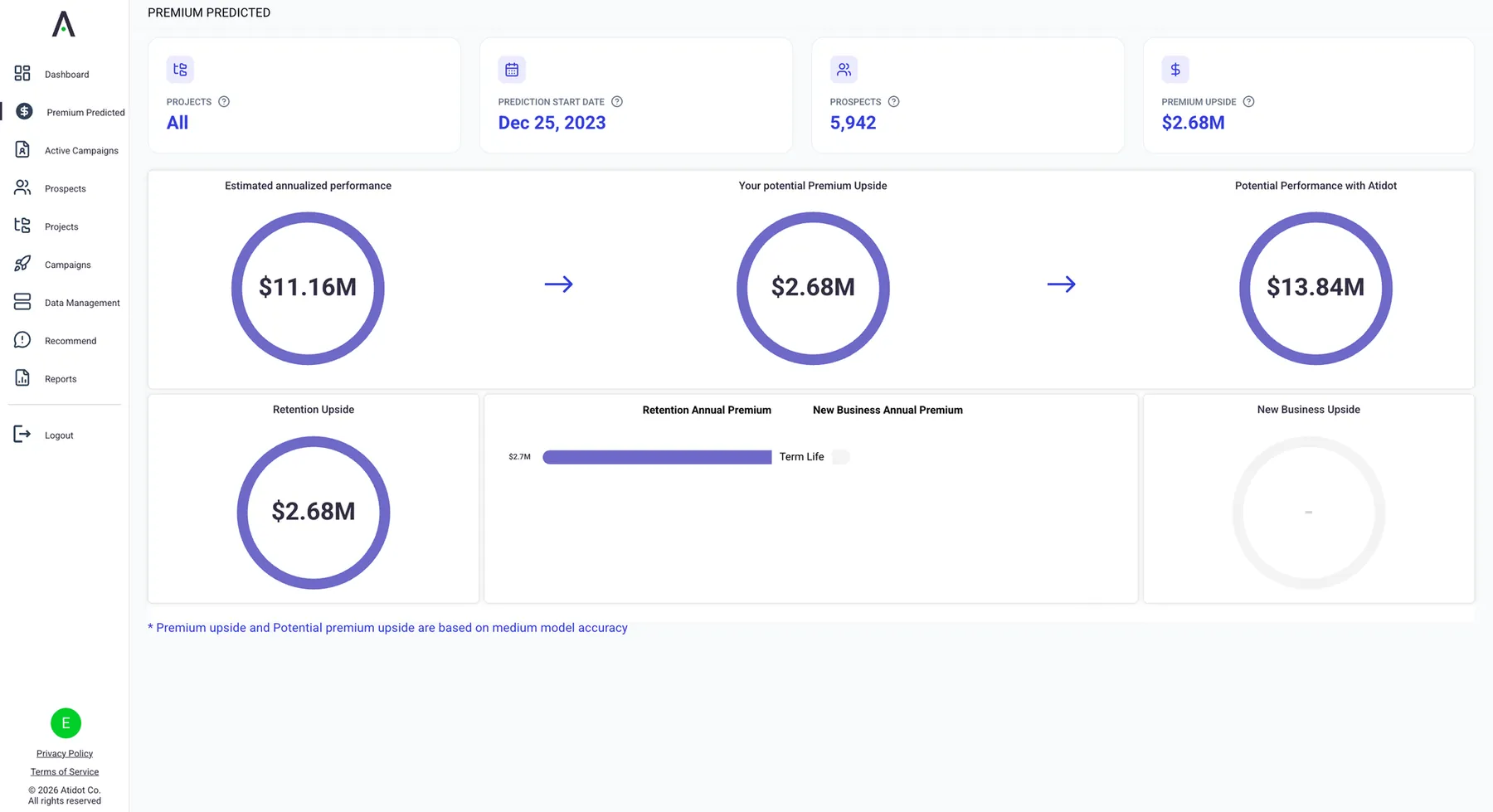Click the empty New Business Upside circle

[1309, 513]
